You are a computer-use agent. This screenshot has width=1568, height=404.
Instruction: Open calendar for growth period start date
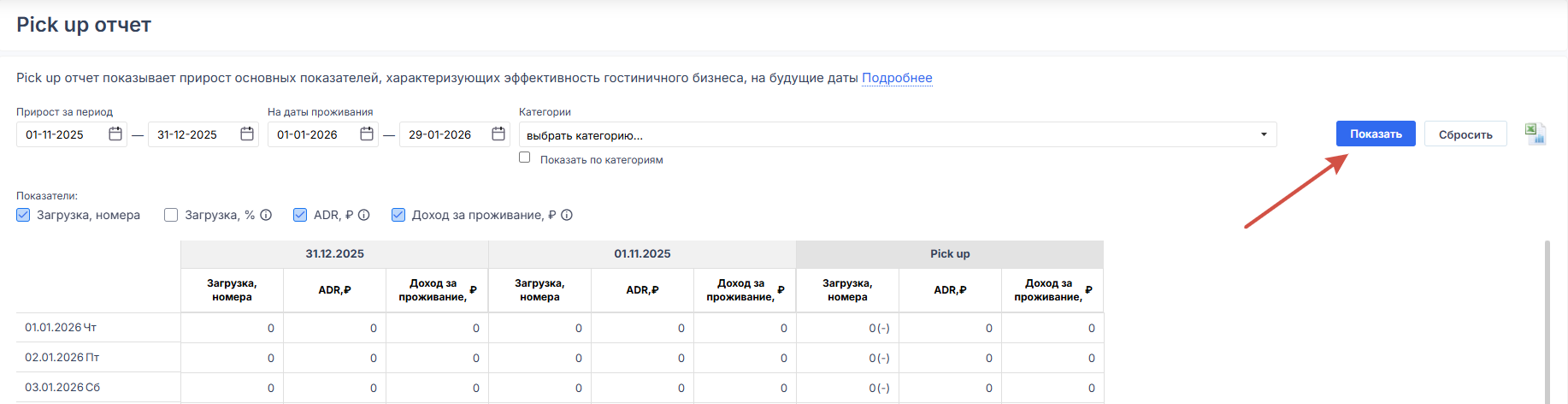pos(115,134)
